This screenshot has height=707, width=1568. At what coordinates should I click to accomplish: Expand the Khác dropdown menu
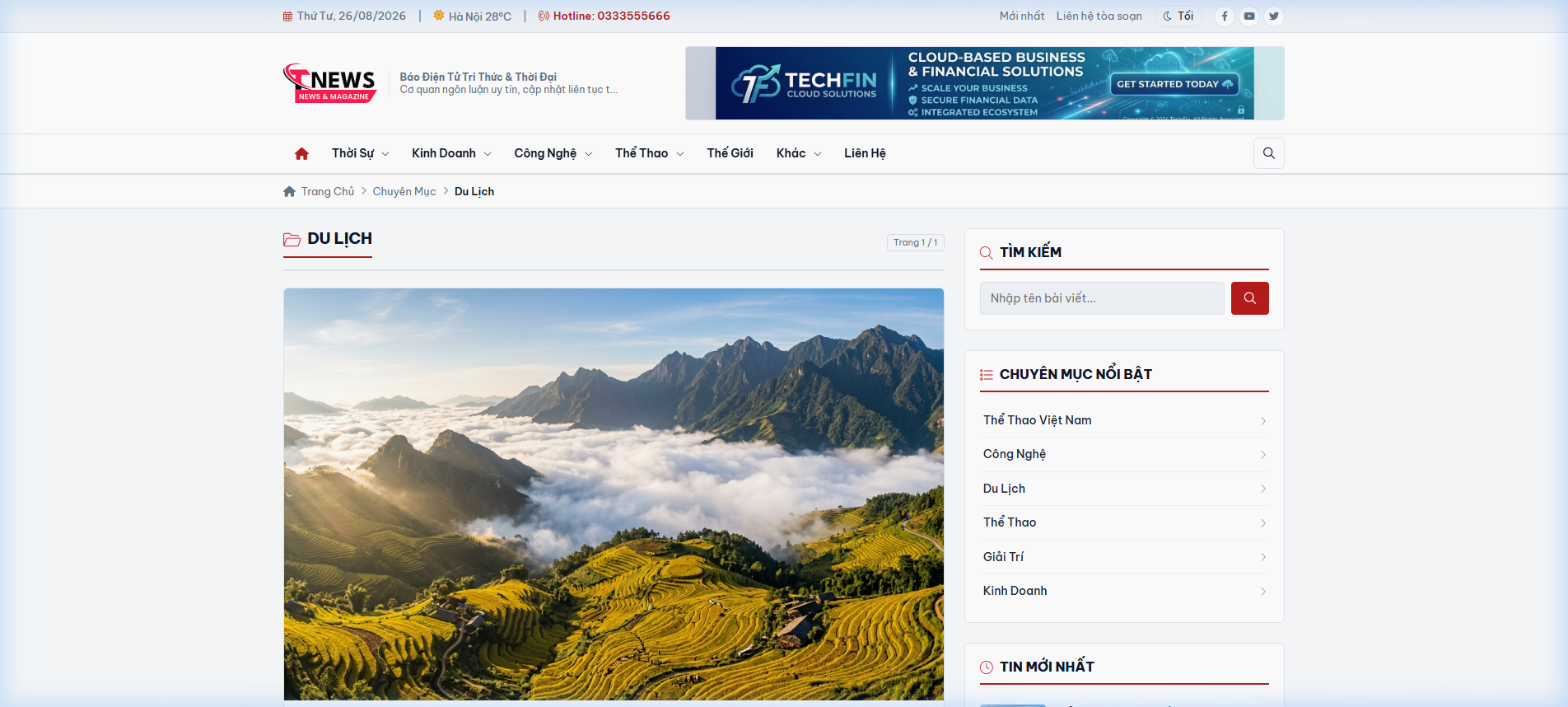point(798,153)
